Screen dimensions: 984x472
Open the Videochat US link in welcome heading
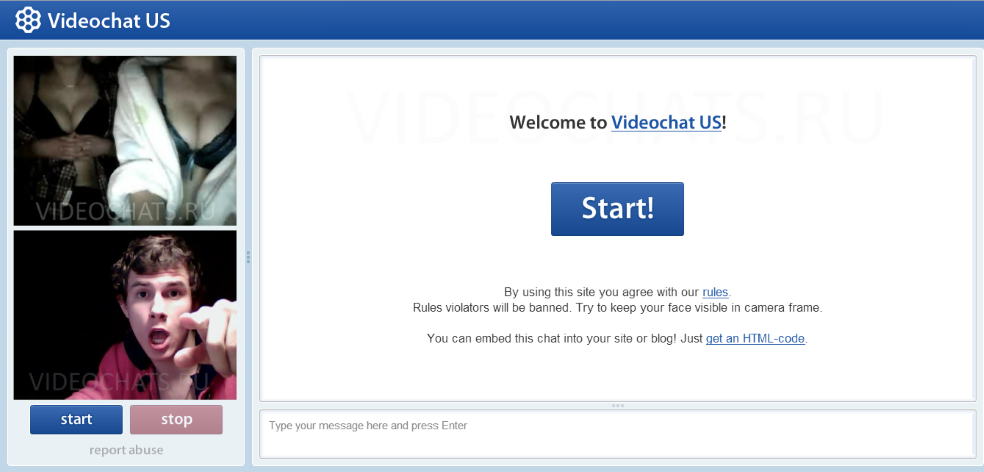click(x=666, y=122)
